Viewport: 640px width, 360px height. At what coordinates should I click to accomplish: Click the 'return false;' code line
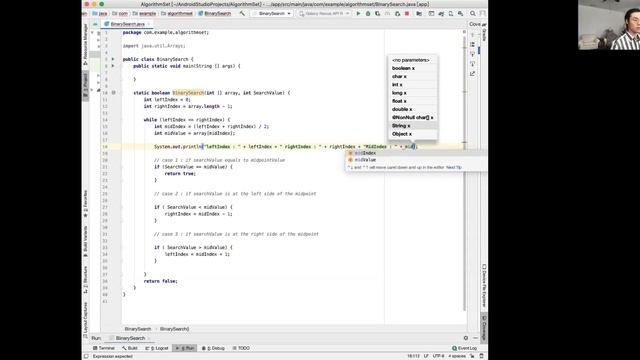tap(160, 281)
